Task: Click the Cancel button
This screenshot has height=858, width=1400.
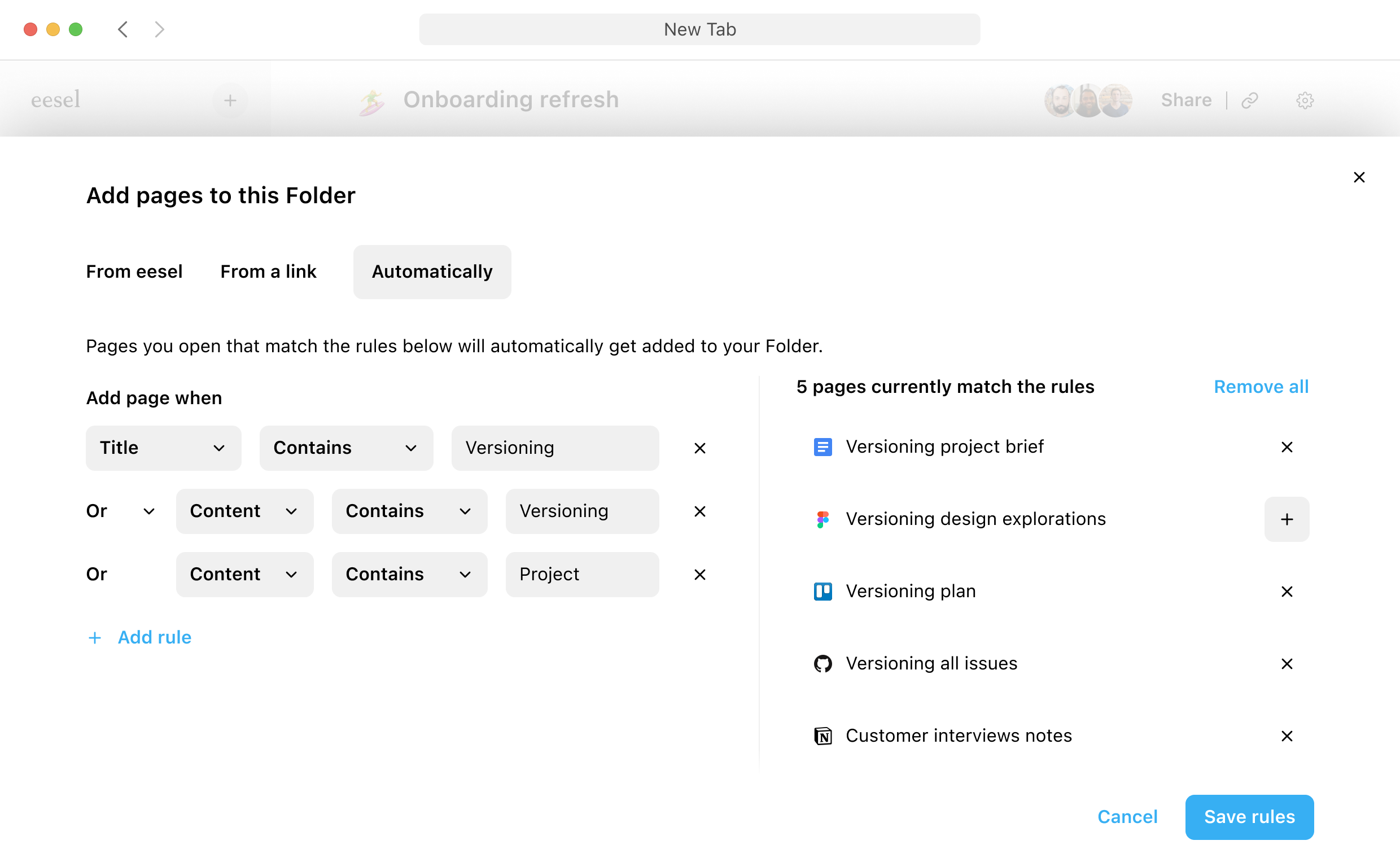Action: tap(1127, 817)
